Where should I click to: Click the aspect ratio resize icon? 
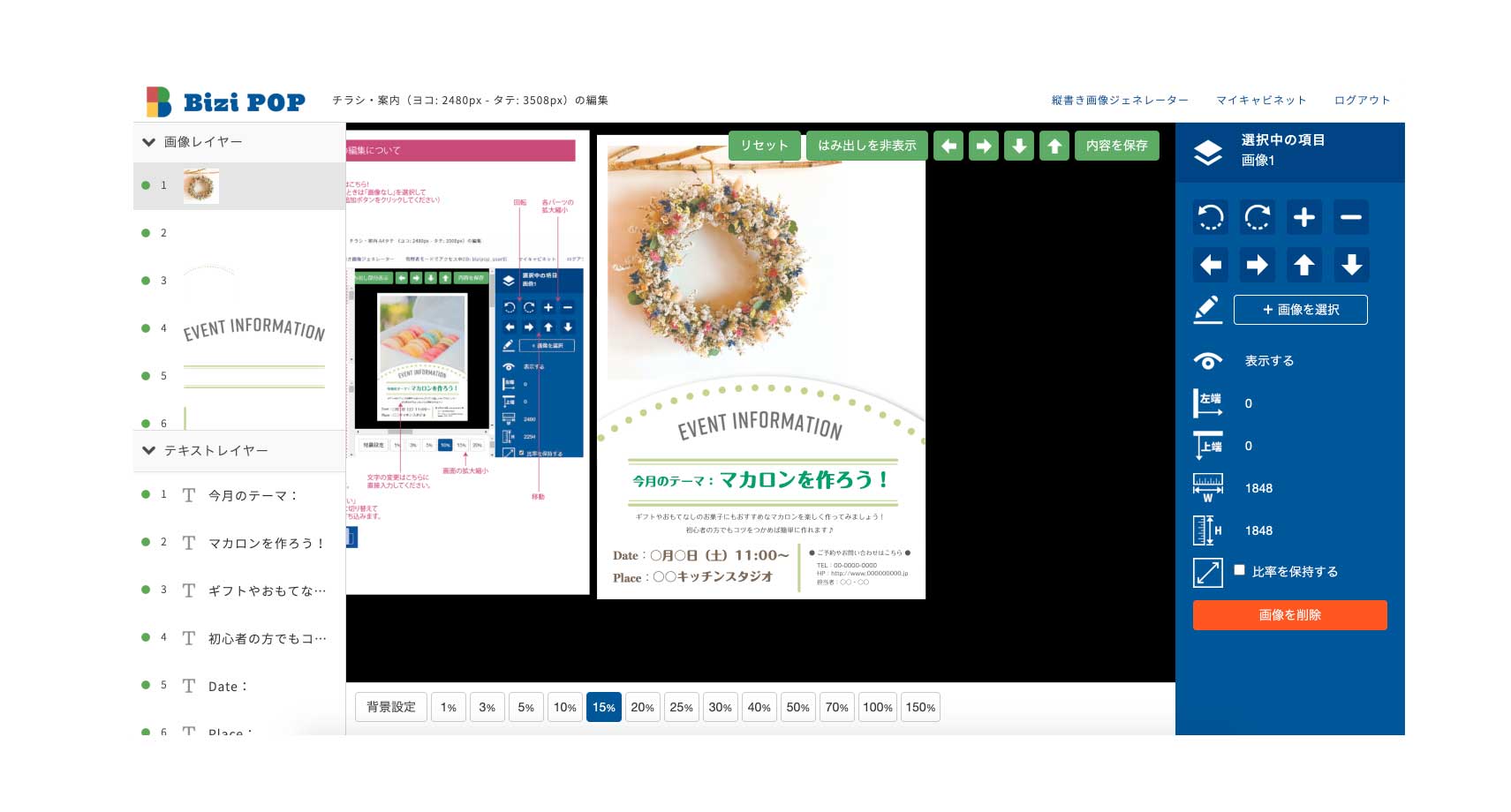(1207, 573)
